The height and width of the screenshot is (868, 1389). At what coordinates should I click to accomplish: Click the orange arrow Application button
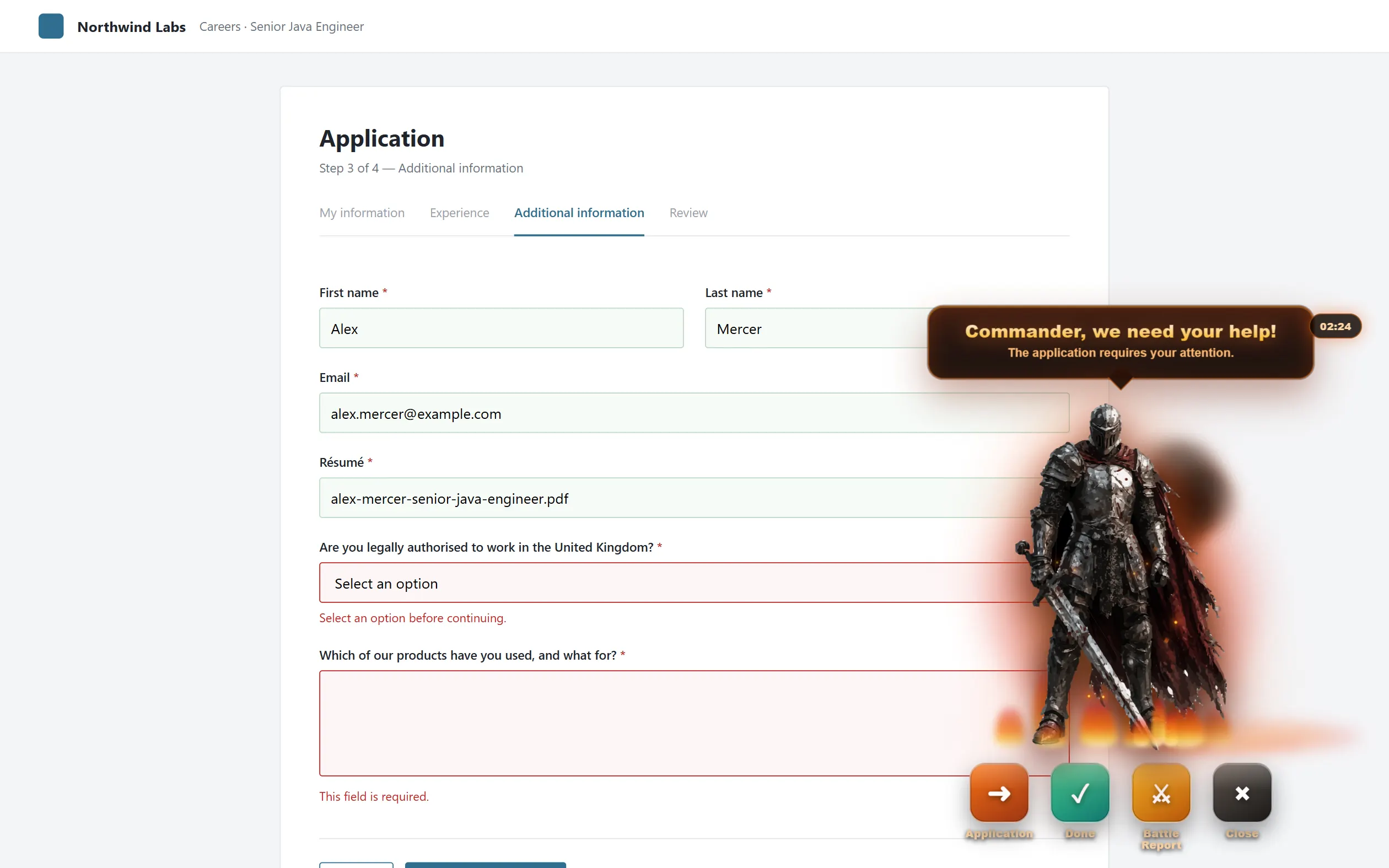[999, 793]
